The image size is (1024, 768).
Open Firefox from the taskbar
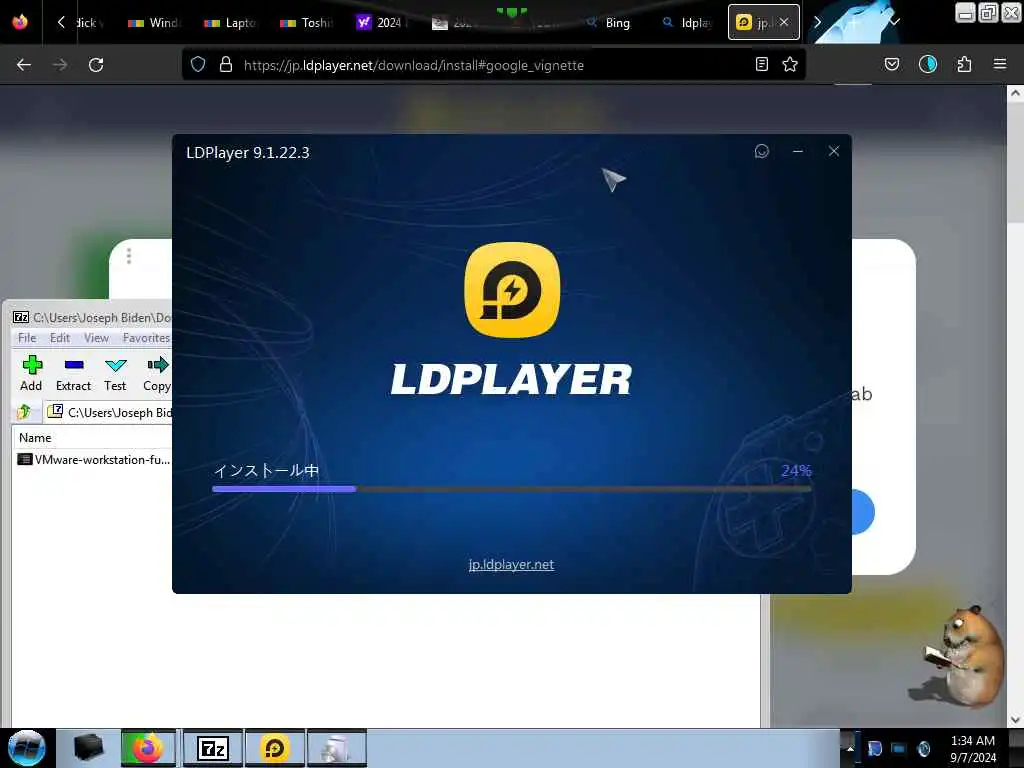[x=148, y=748]
